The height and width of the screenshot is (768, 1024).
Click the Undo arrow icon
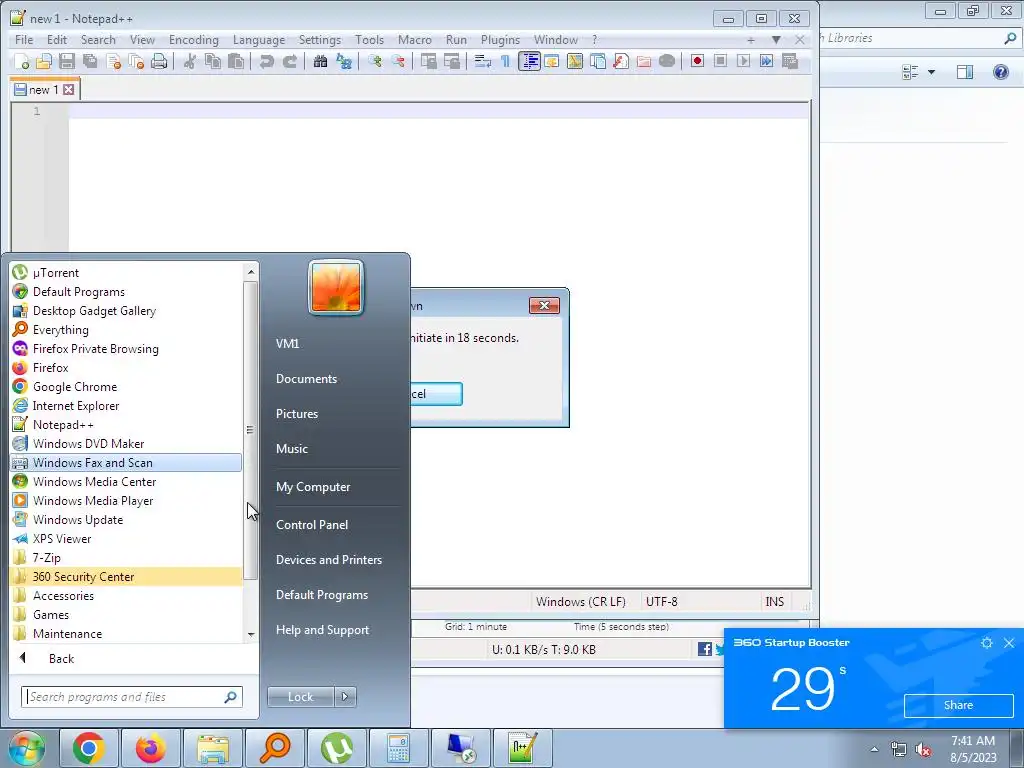coord(266,61)
